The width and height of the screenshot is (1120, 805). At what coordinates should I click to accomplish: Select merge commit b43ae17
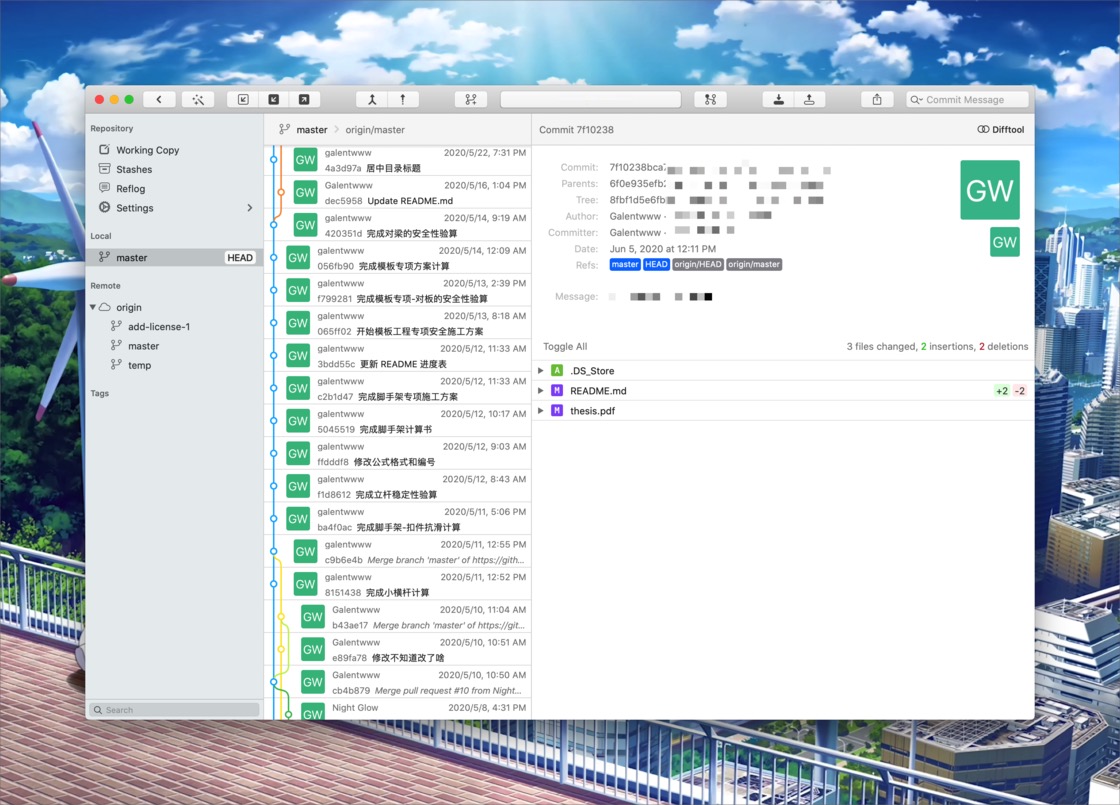point(398,617)
